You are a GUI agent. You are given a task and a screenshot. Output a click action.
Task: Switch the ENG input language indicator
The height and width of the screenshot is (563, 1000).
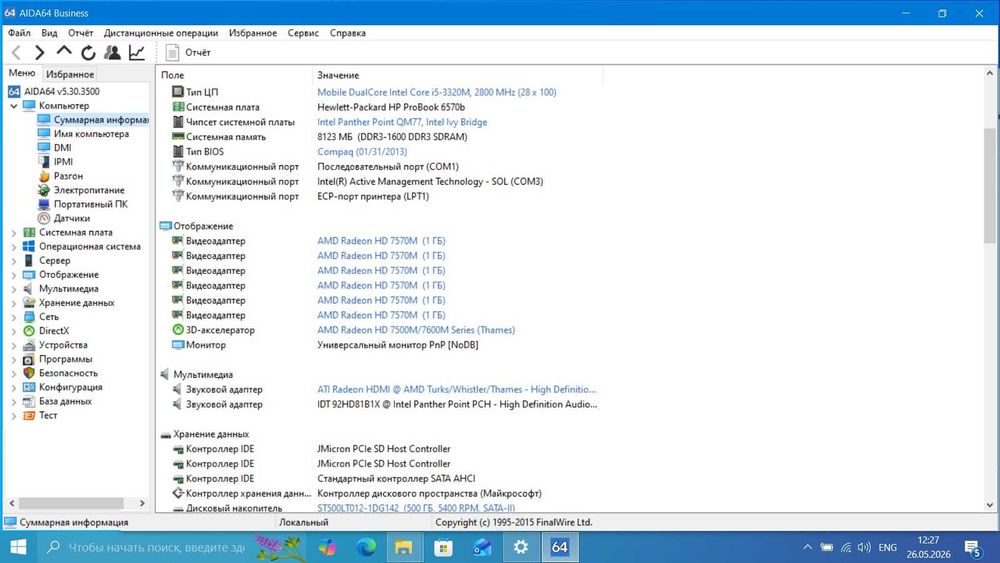(x=887, y=547)
